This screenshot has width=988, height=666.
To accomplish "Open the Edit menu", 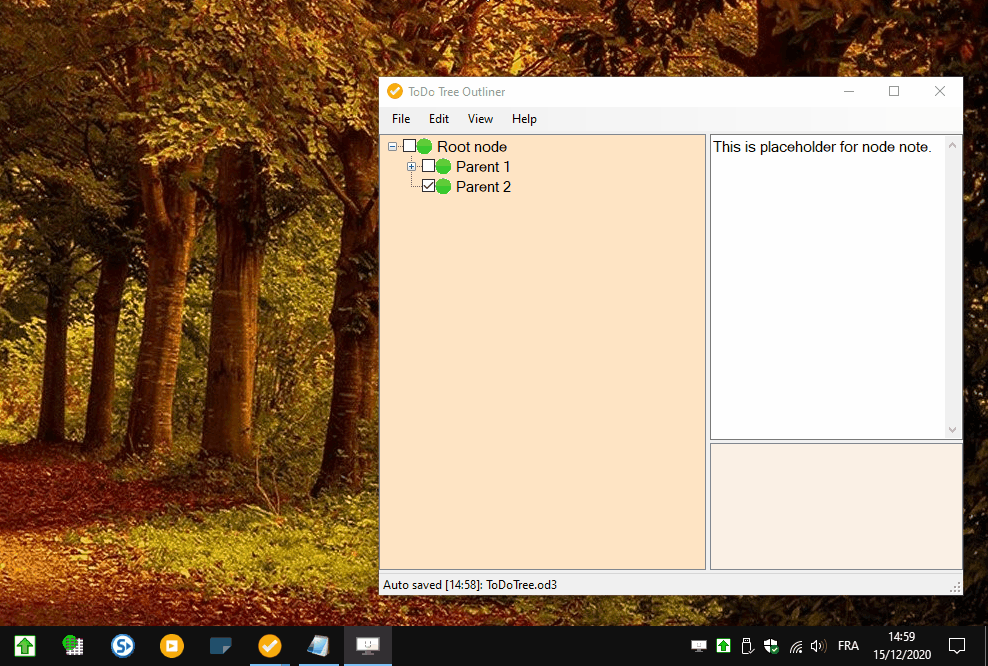I will 439,119.
